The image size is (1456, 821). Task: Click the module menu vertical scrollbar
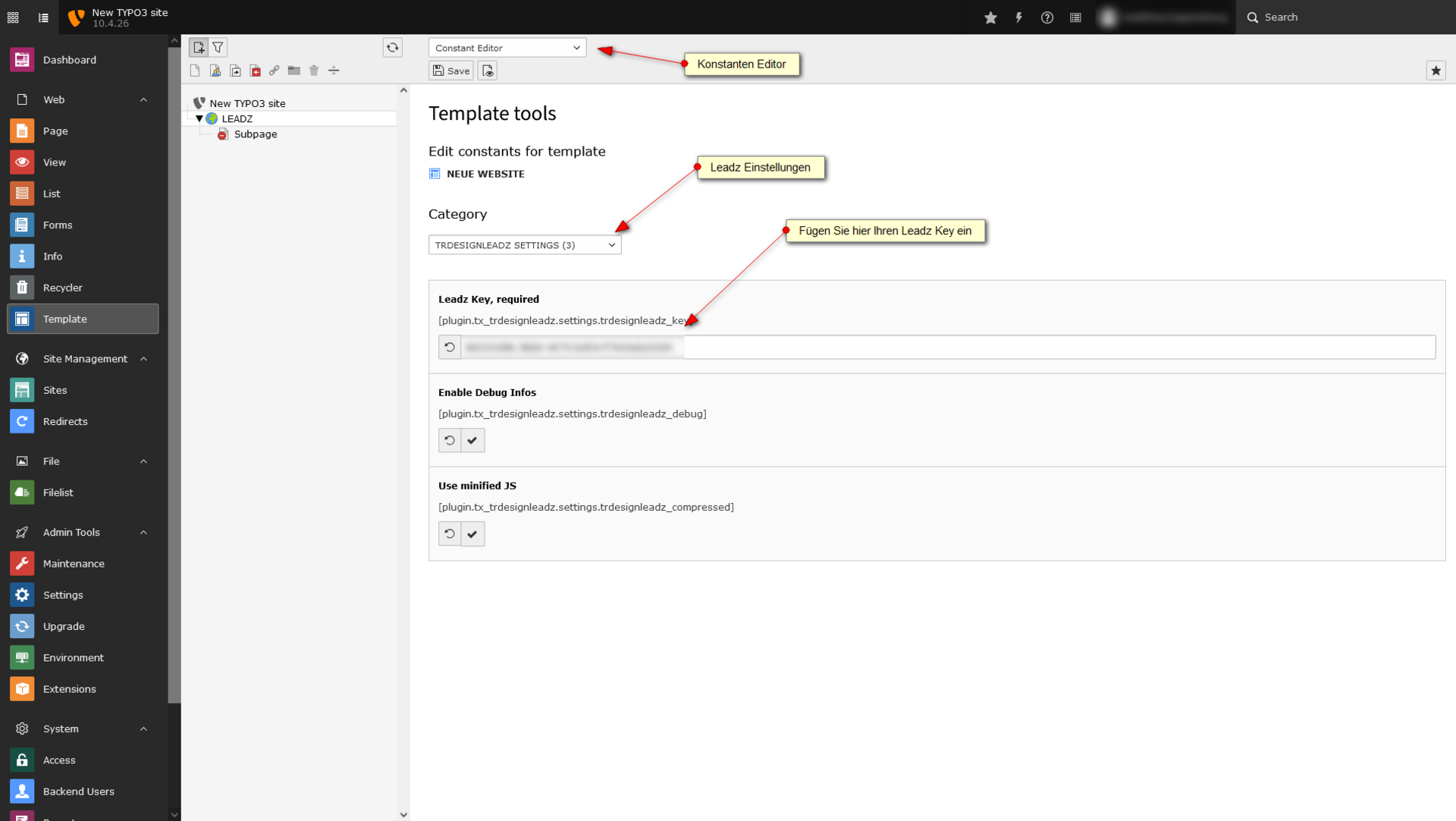[x=174, y=379]
